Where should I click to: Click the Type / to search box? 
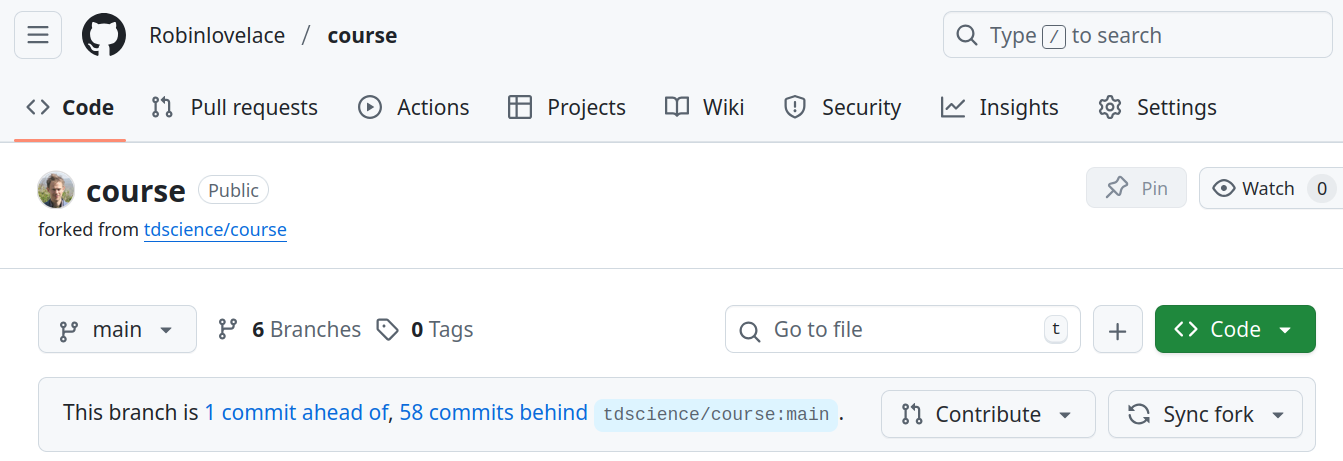1137,35
